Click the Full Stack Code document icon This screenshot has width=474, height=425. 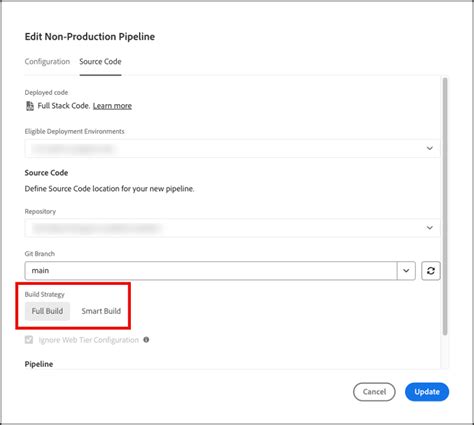point(30,106)
